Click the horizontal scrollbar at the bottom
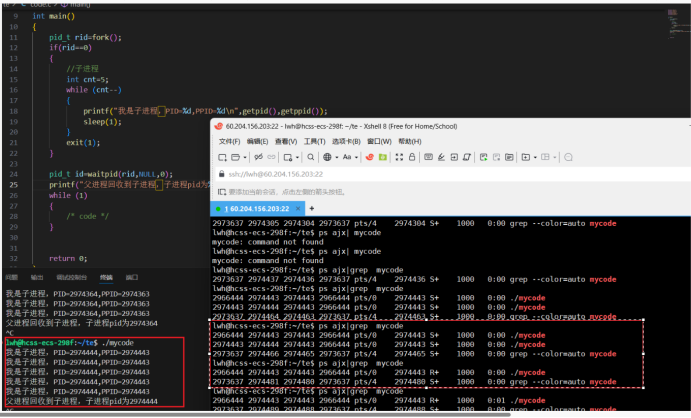 click(257, 414)
